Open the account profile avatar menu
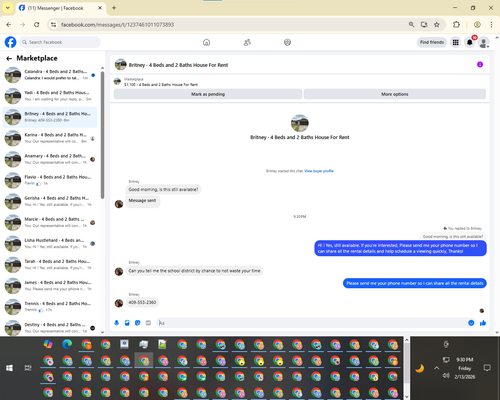Screen dimensions: 500x400 [484, 42]
